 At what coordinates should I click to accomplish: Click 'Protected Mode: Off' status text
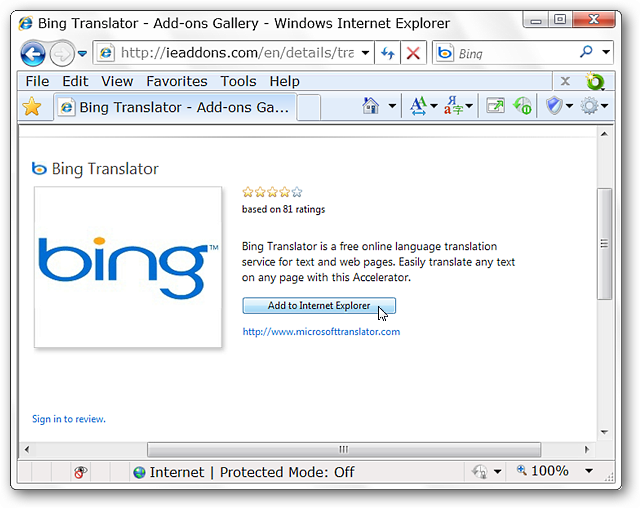[287, 472]
